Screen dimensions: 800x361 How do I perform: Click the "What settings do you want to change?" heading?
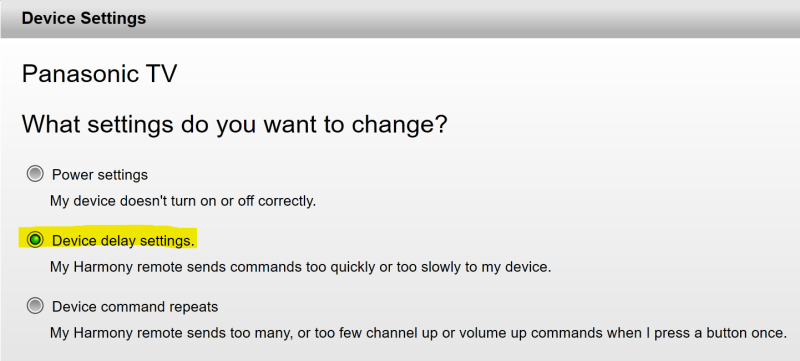[x=234, y=124]
